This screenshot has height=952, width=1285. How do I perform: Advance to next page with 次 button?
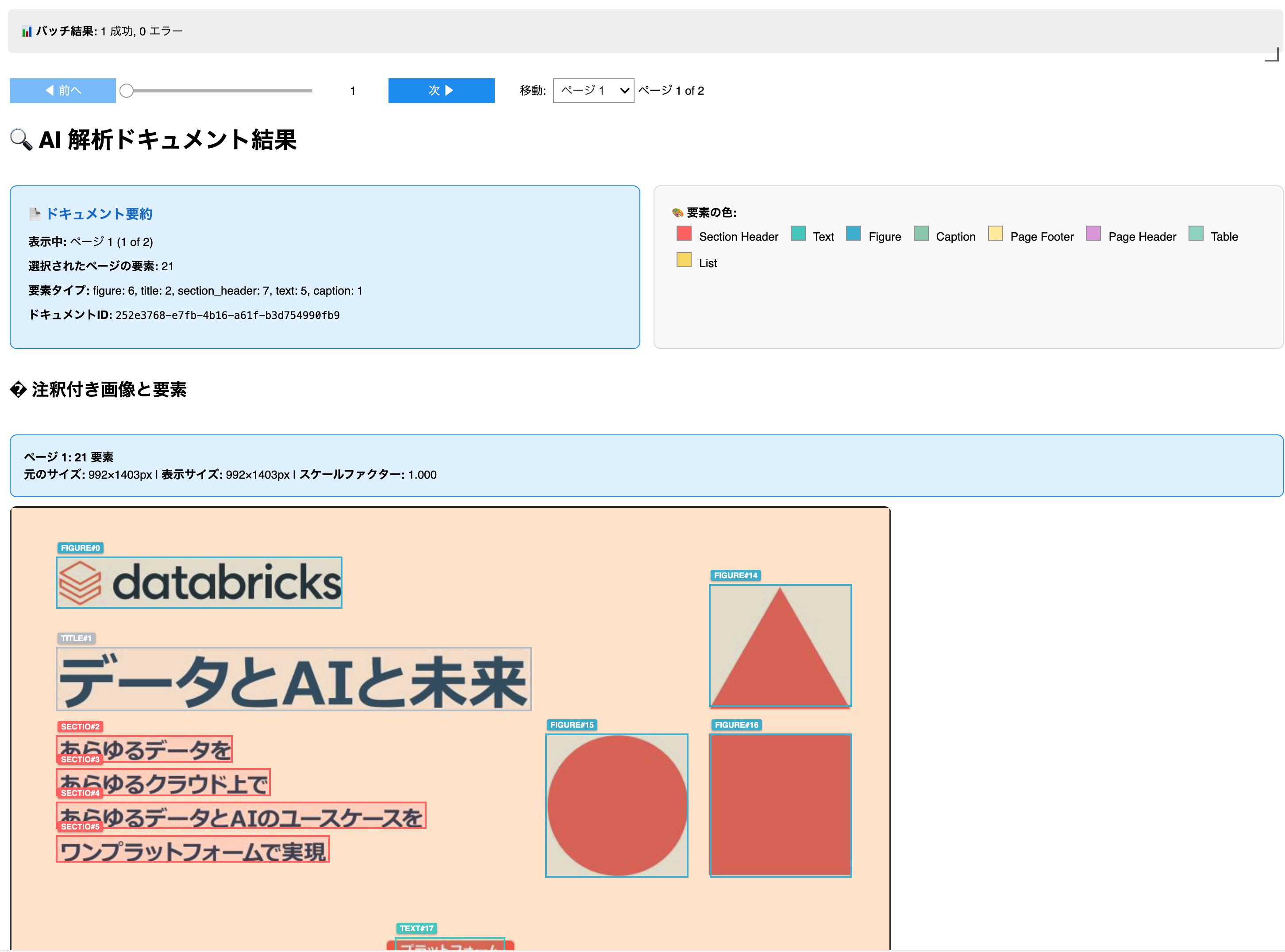coord(441,91)
